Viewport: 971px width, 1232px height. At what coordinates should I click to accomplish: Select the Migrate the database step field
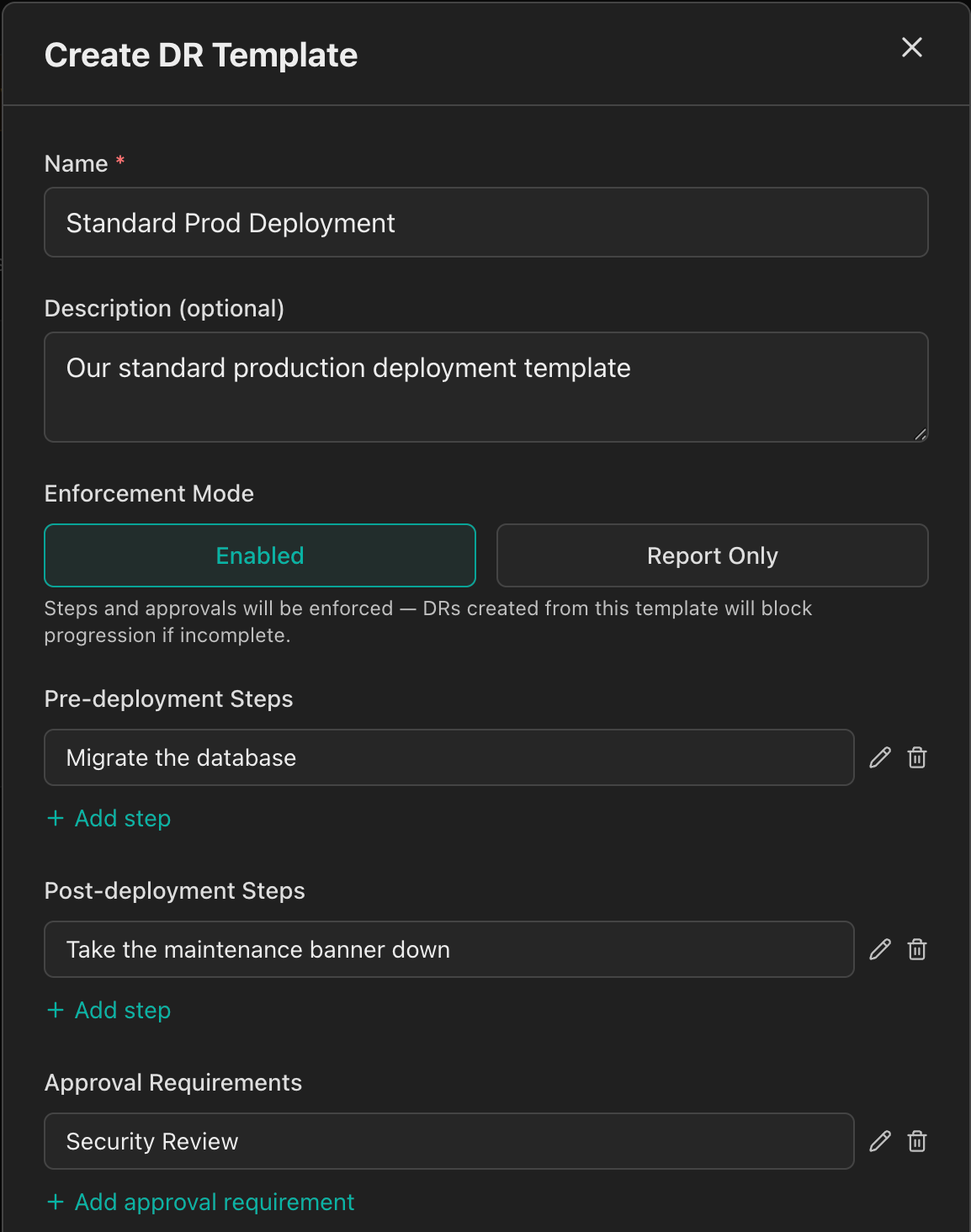click(x=449, y=757)
